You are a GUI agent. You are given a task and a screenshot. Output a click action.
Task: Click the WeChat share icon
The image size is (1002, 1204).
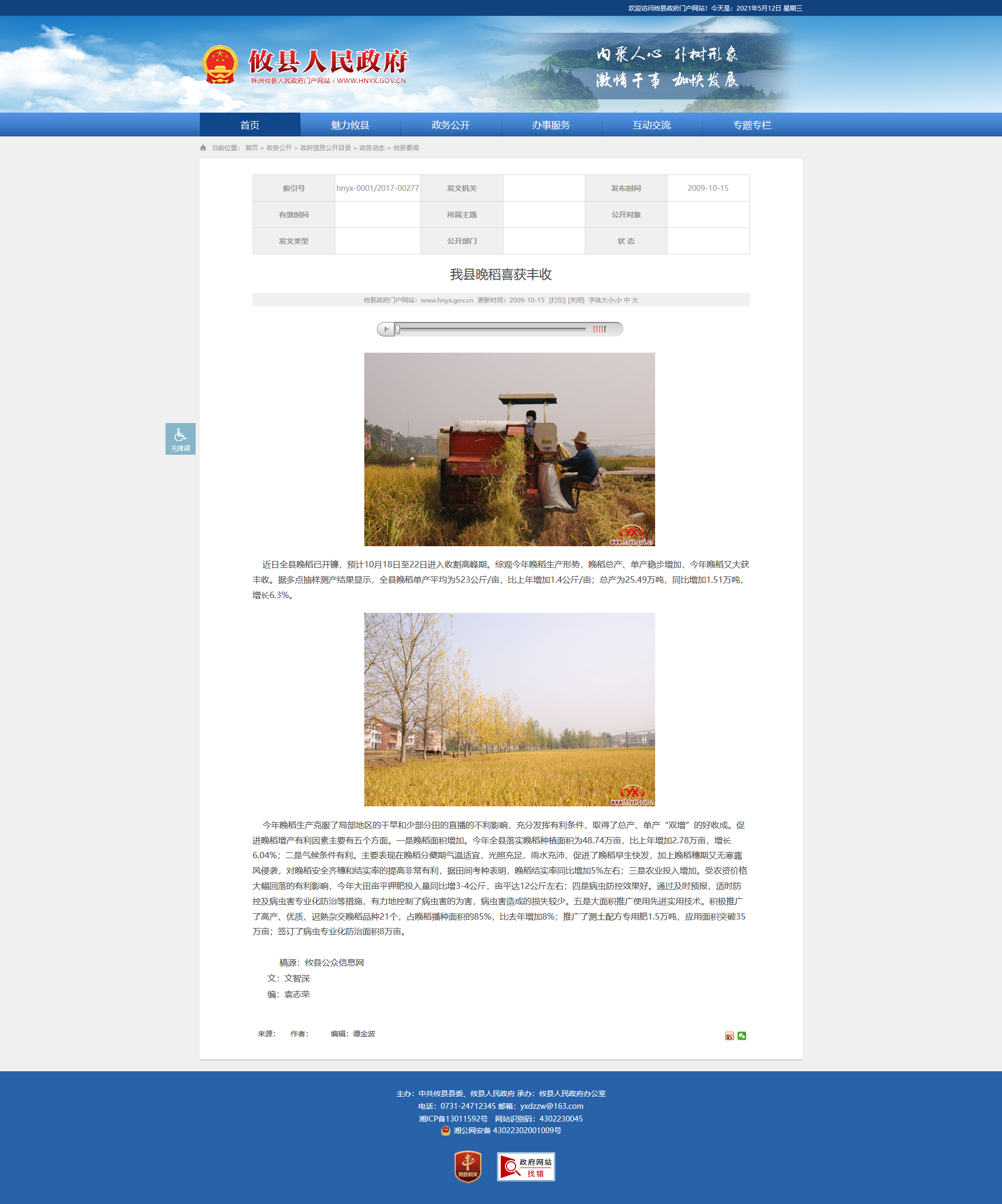742,1036
